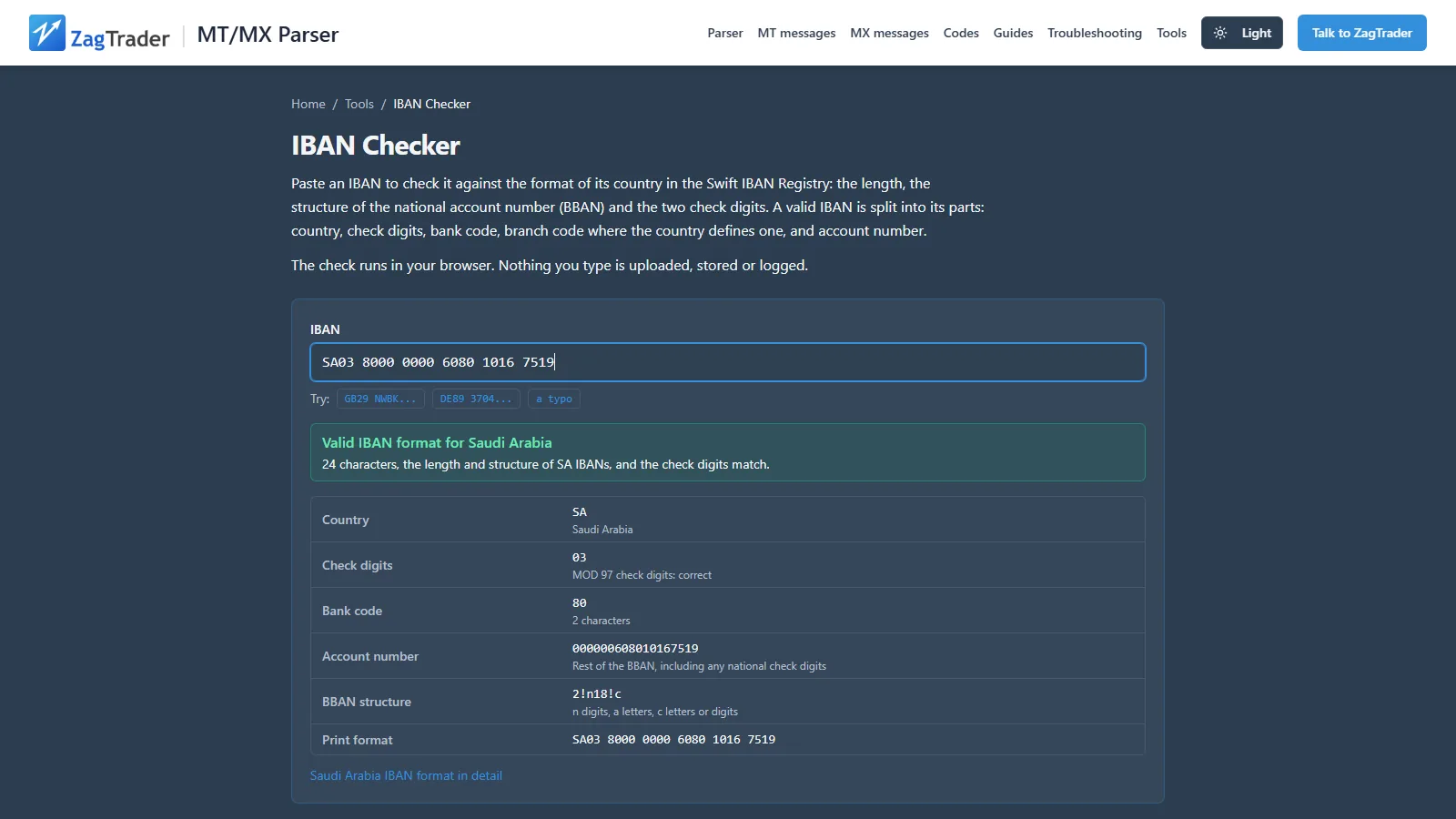Open the Guides nav item
Image resolution: width=1456 pixels, height=819 pixels.
(x=1013, y=33)
